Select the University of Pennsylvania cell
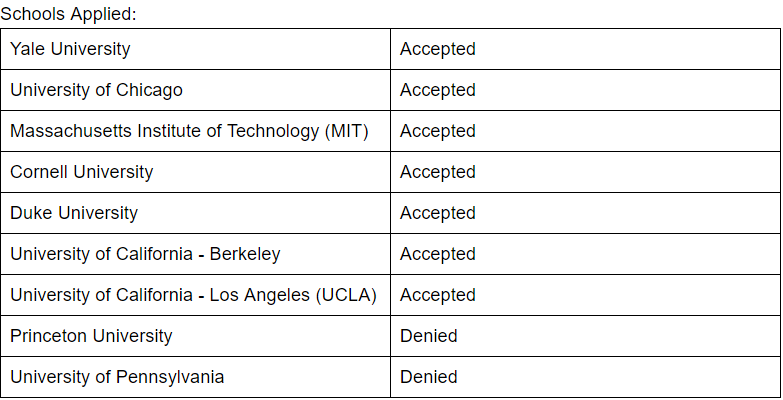The width and height of the screenshot is (783, 400). (117, 377)
